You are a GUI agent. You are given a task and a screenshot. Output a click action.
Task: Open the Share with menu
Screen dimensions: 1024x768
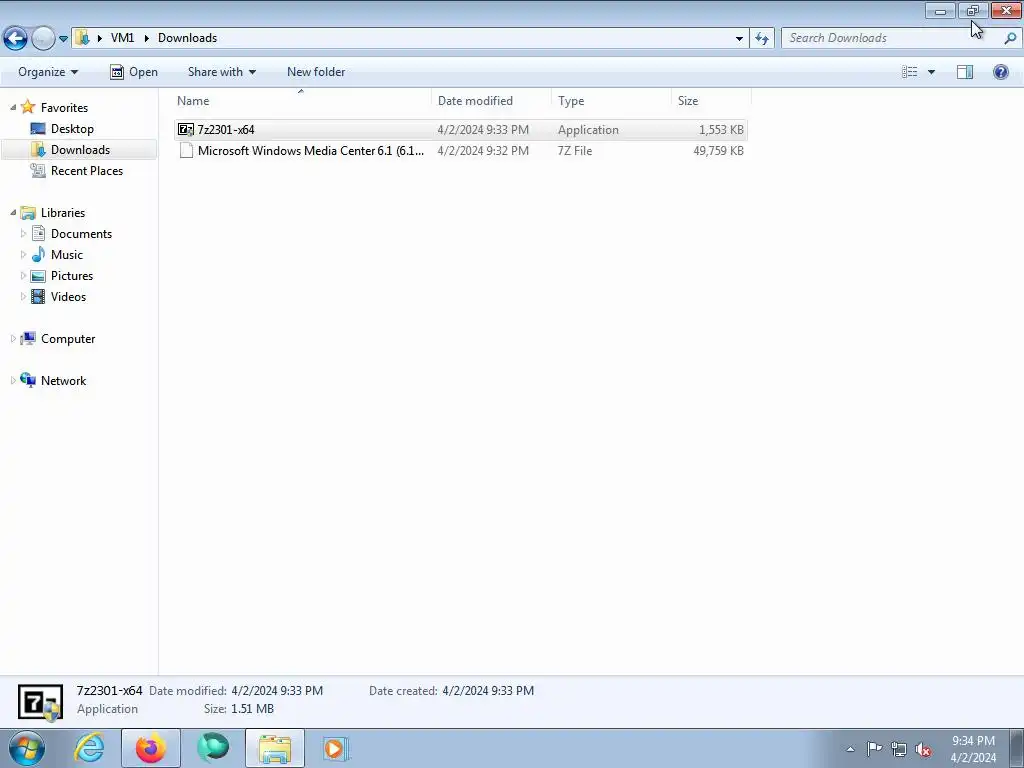[x=221, y=72]
